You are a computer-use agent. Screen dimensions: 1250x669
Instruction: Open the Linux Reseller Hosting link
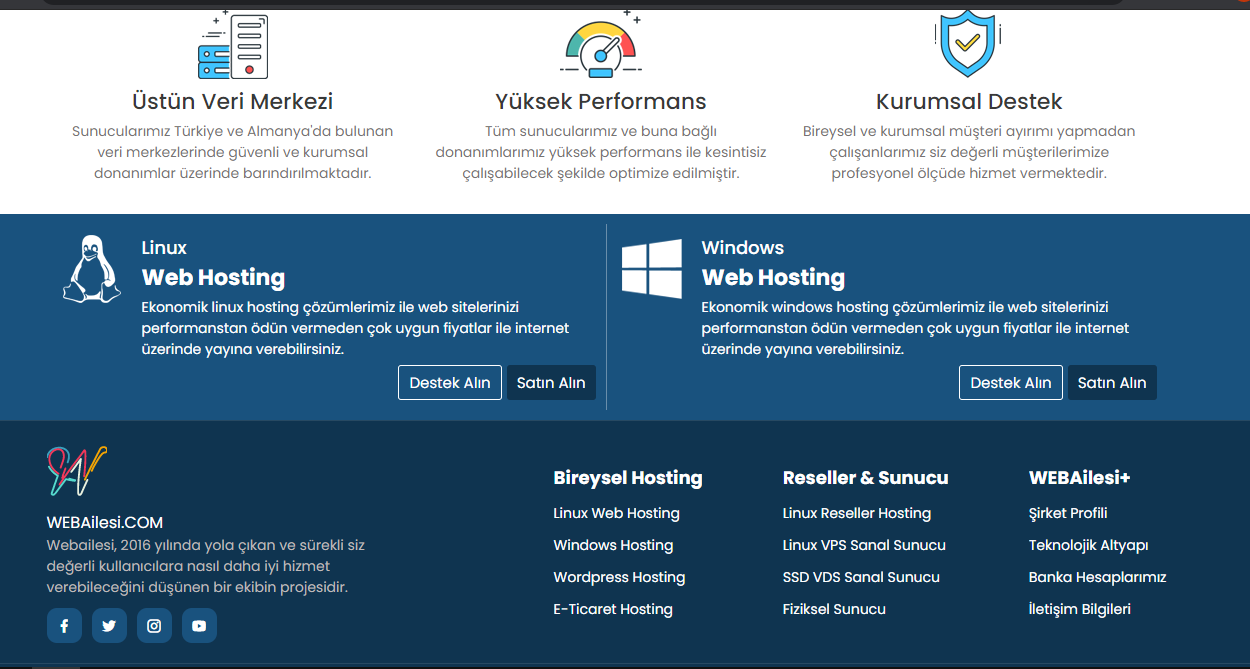pos(857,513)
